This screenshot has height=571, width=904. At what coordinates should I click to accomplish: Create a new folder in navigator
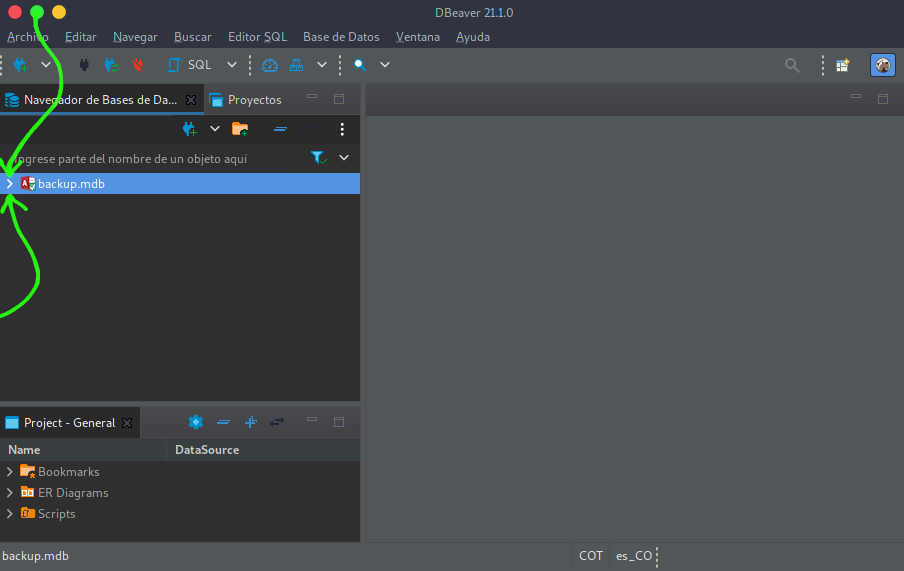240,129
